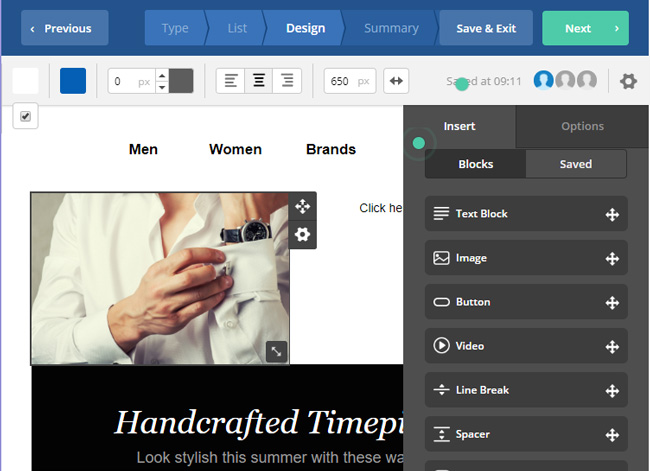650x471 pixels.
Task: Align content to the left
Action: coord(231,80)
